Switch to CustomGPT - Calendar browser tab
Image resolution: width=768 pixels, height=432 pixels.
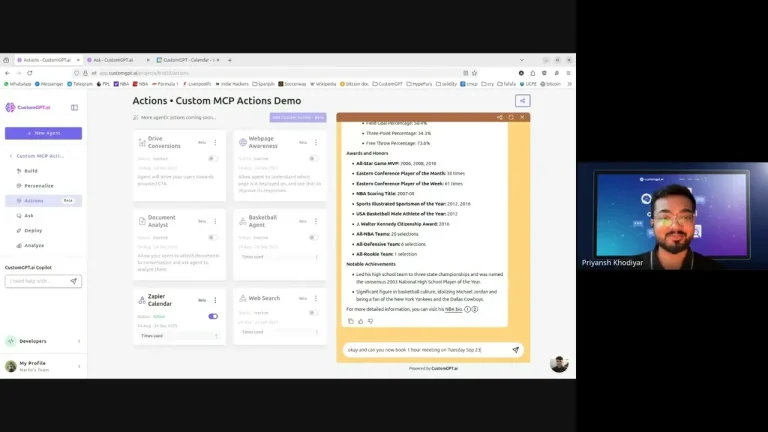(186, 60)
